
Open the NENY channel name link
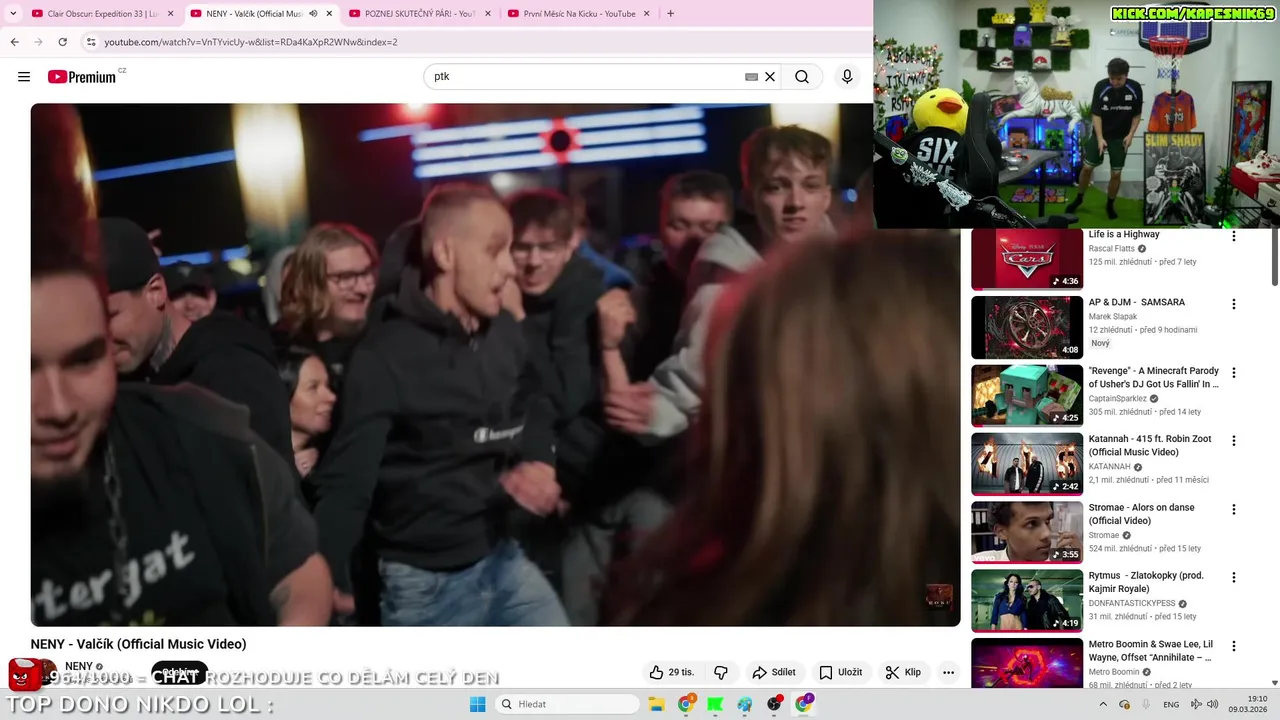[x=79, y=666]
